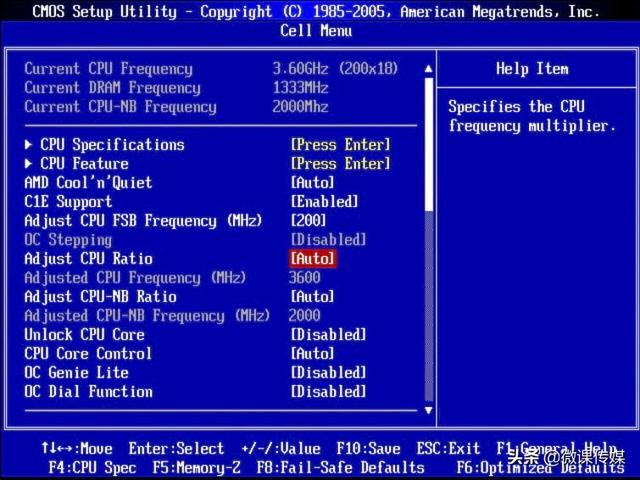This screenshot has width=640, height=480.
Task: Click the scrollbar up arrow
Action: (429, 69)
